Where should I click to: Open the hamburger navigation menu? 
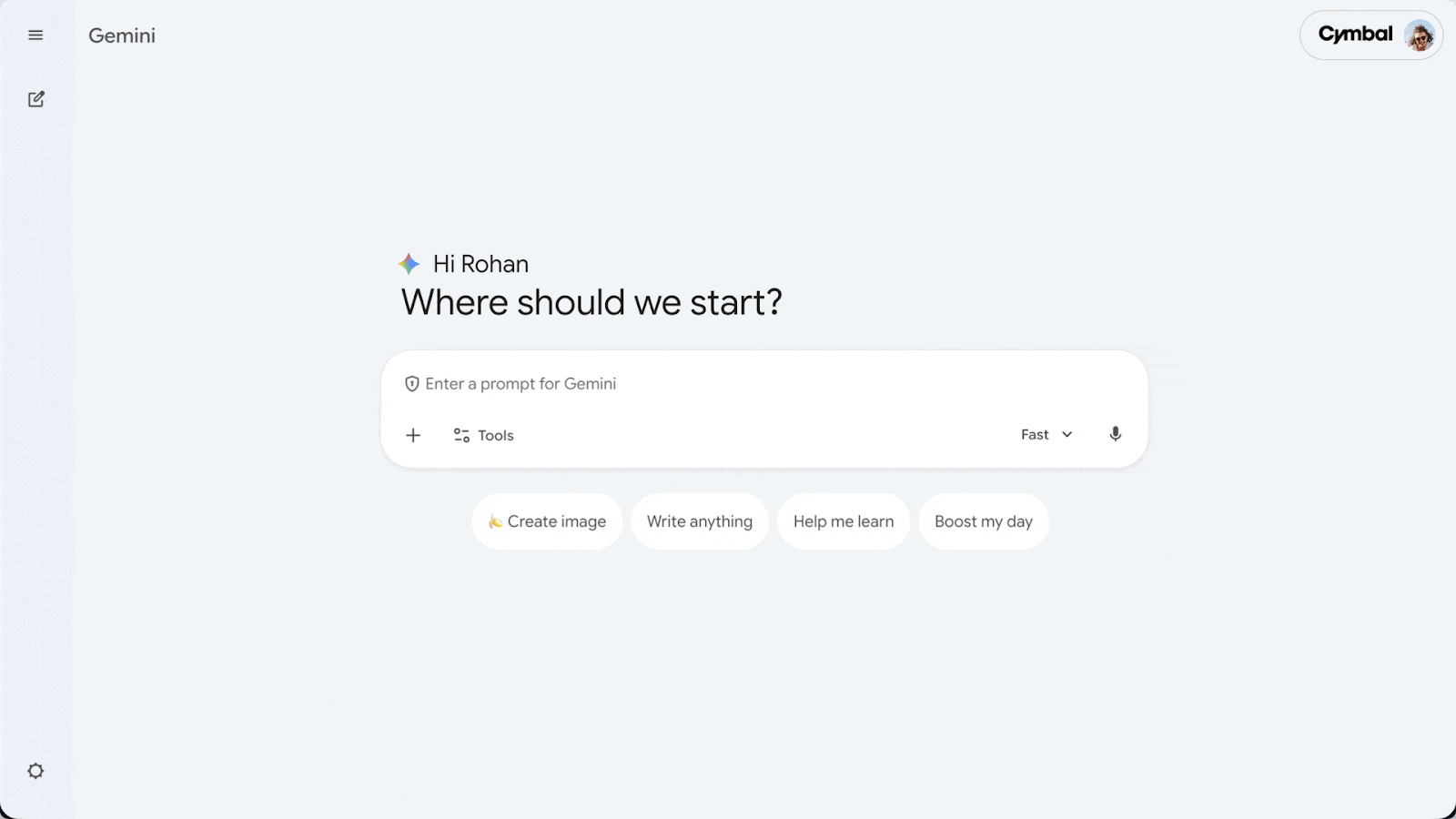tap(35, 35)
